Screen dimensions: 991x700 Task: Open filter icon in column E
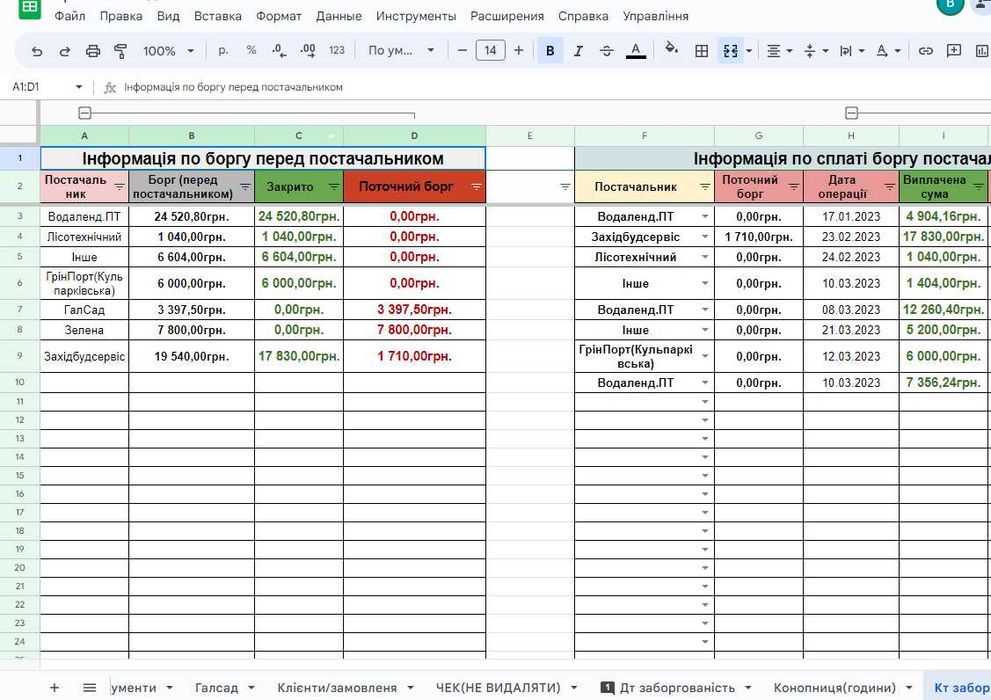[x=565, y=187]
